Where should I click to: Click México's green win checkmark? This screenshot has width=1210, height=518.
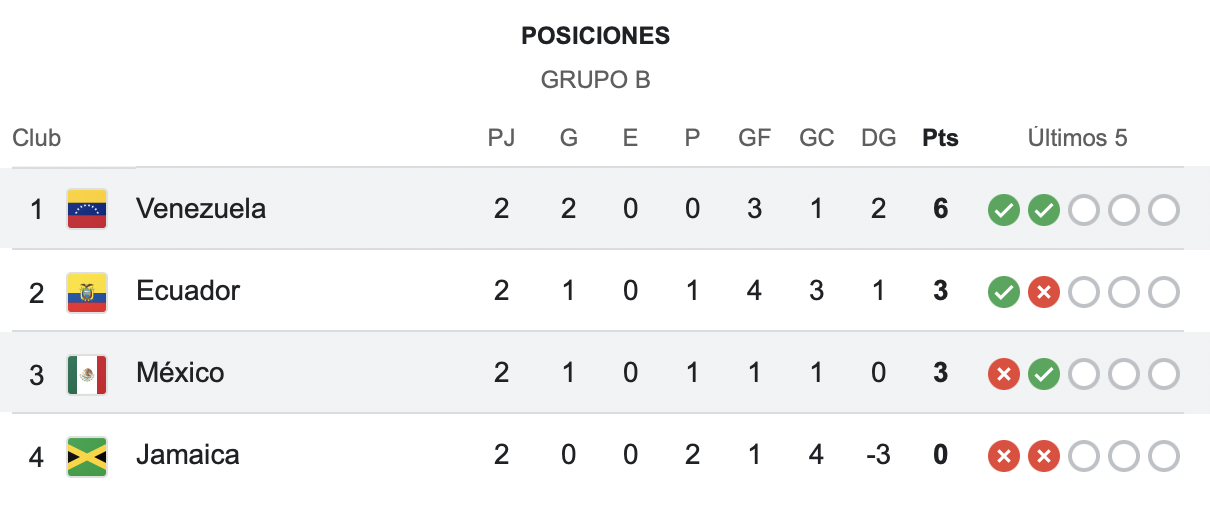[1044, 374]
